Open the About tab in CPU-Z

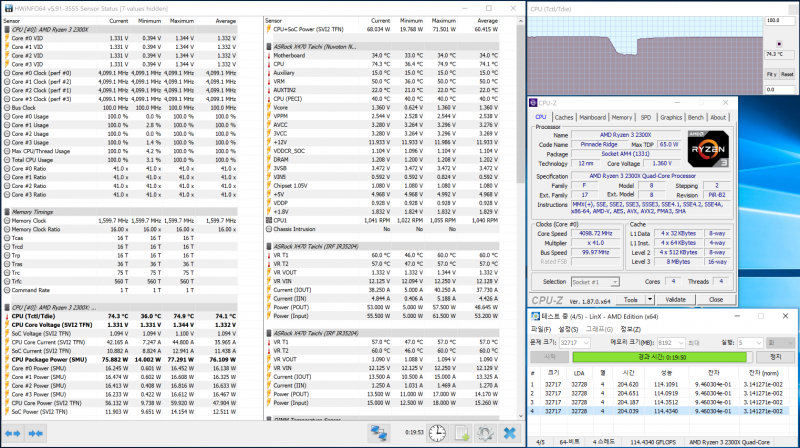point(718,117)
